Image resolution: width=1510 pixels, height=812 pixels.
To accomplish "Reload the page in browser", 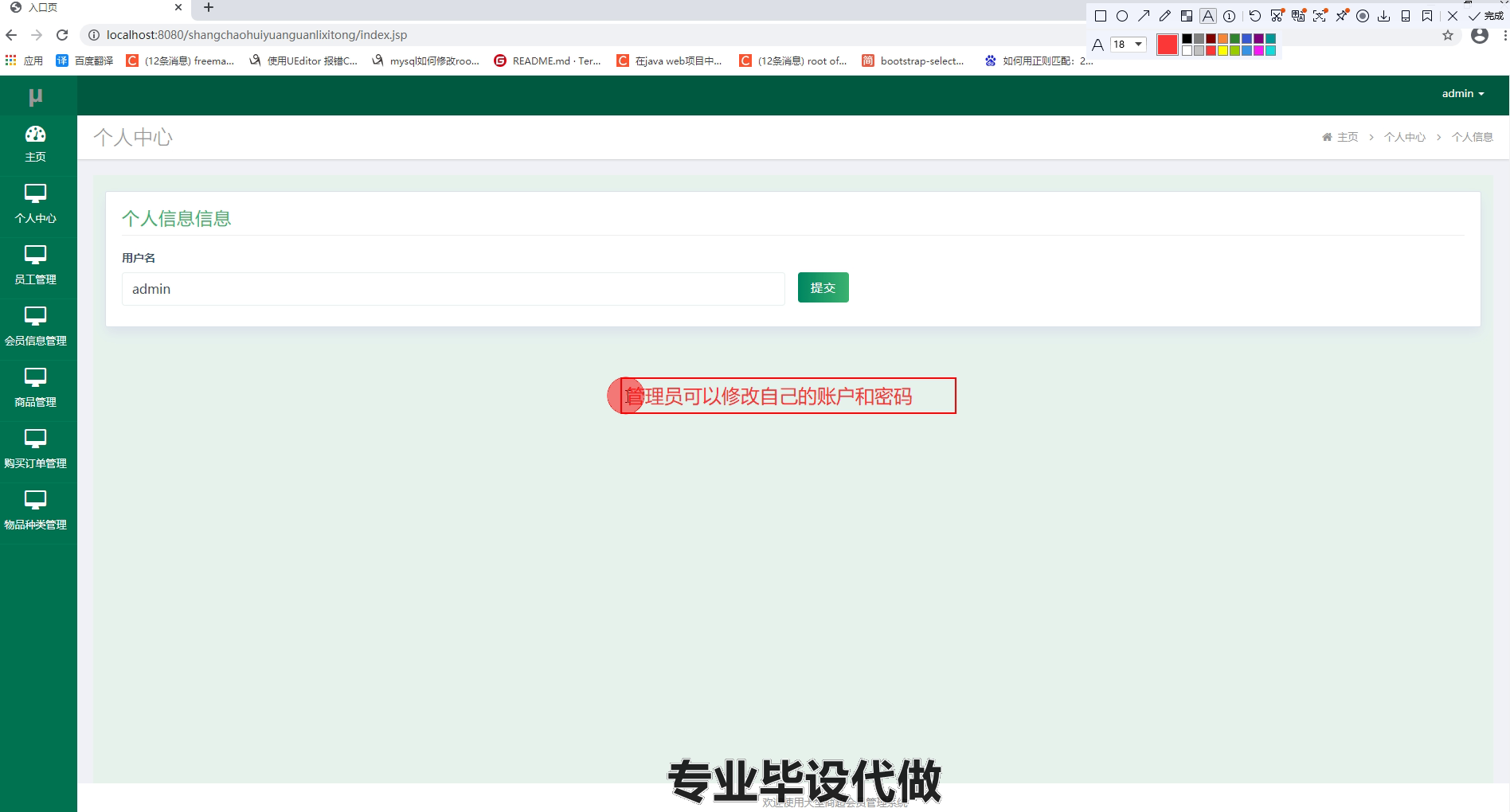I will tap(62, 35).
